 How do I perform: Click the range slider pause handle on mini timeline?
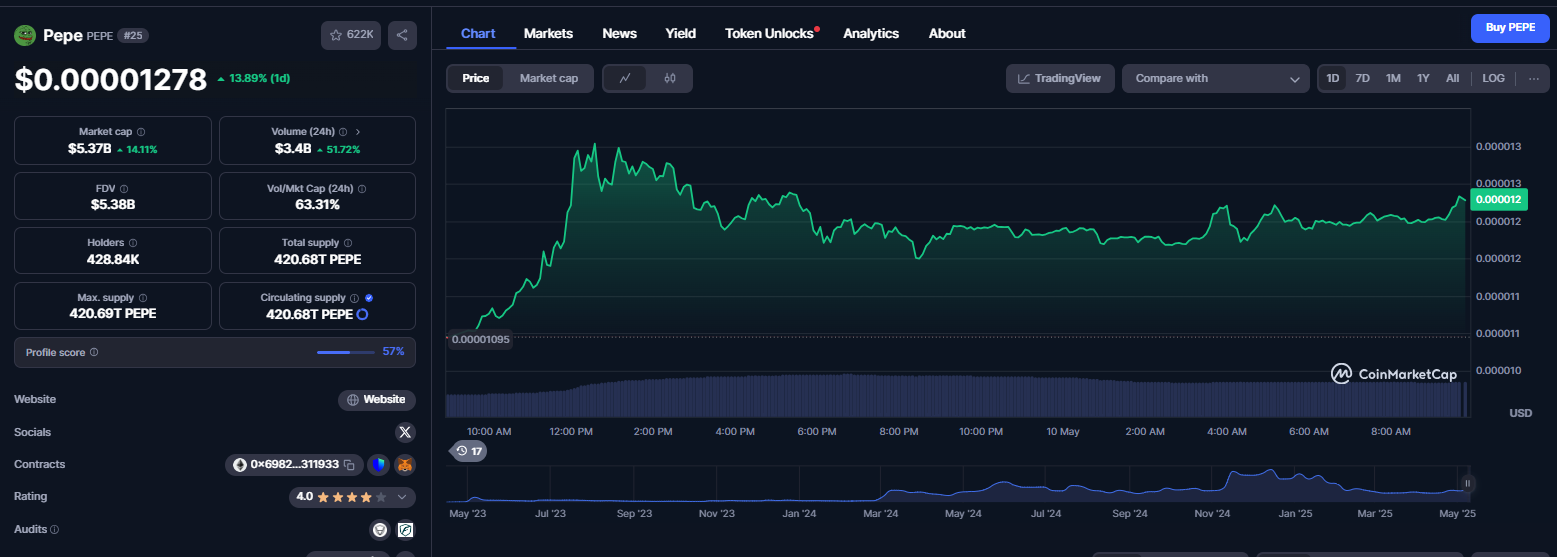1468,484
